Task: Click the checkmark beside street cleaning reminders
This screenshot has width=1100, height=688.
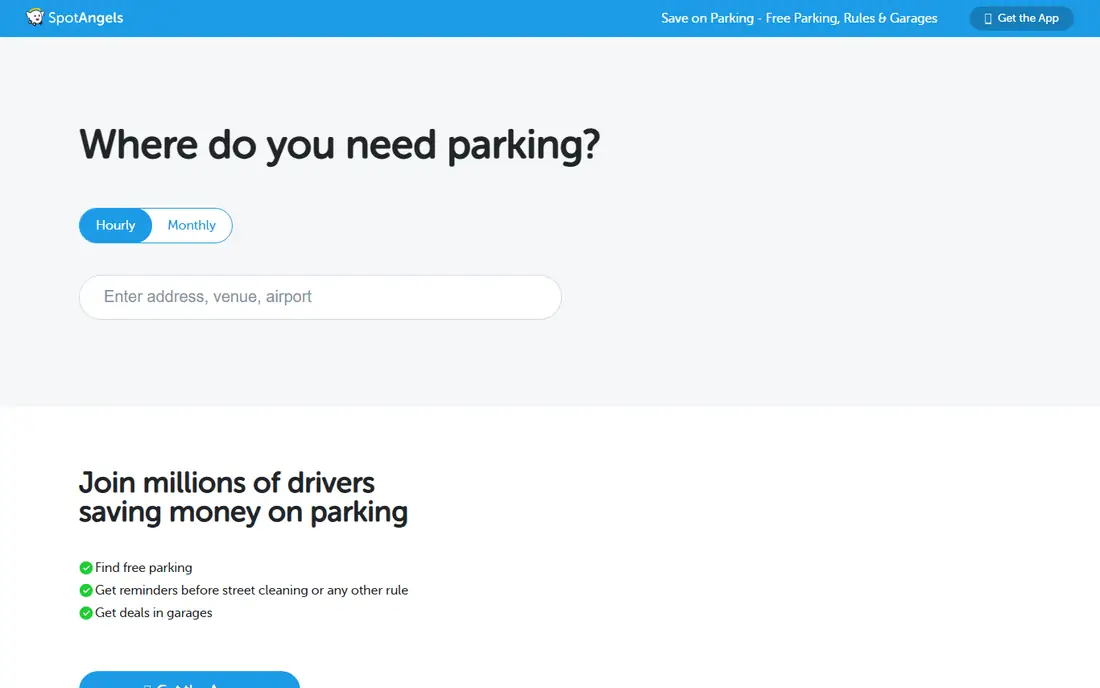Action: pos(86,591)
